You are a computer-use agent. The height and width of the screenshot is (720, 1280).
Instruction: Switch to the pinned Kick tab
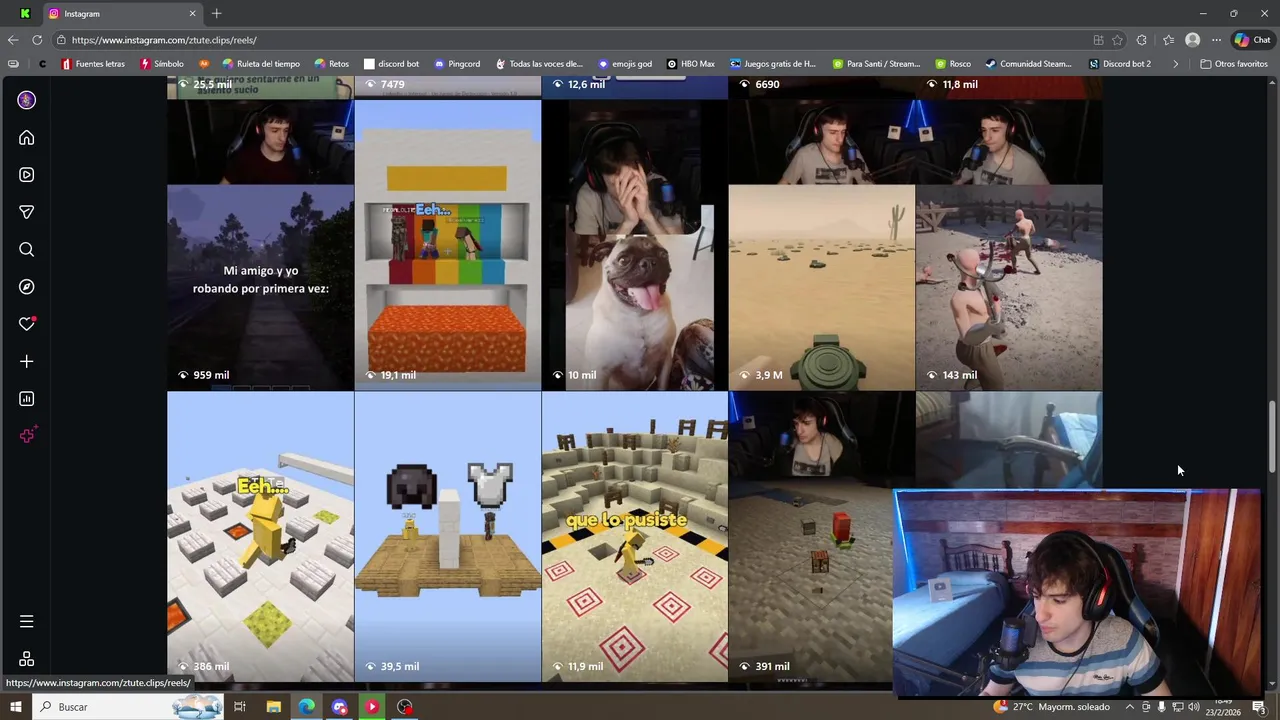click(x=25, y=13)
